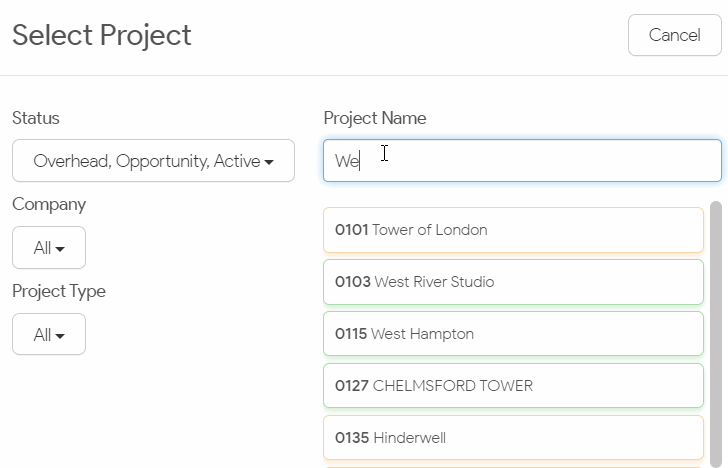This screenshot has height=468, width=728.
Task: Click the Company label
Action: click(x=49, y=205)
